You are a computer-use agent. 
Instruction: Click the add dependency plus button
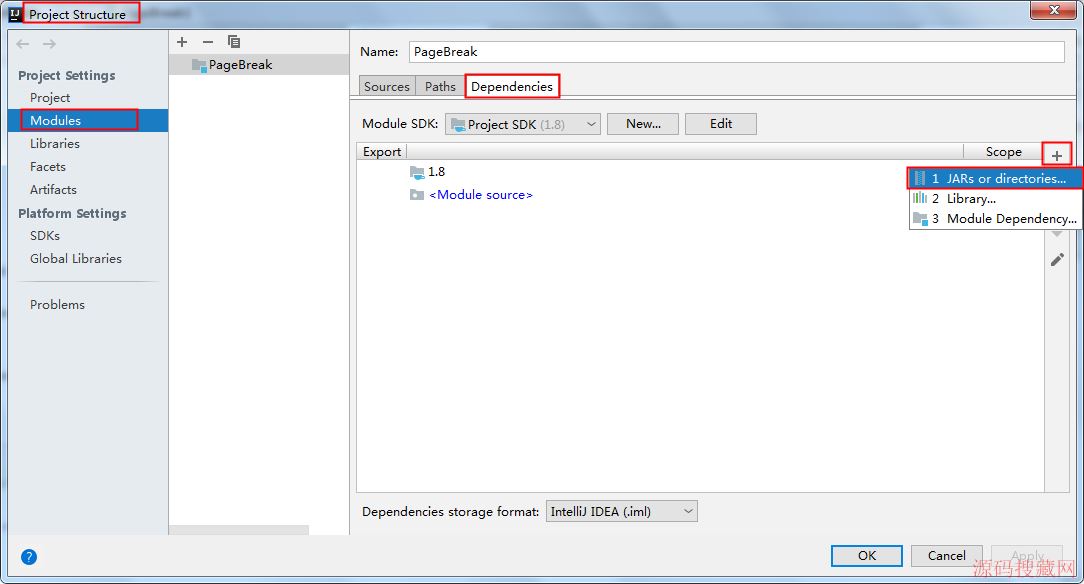[1056, 156]
